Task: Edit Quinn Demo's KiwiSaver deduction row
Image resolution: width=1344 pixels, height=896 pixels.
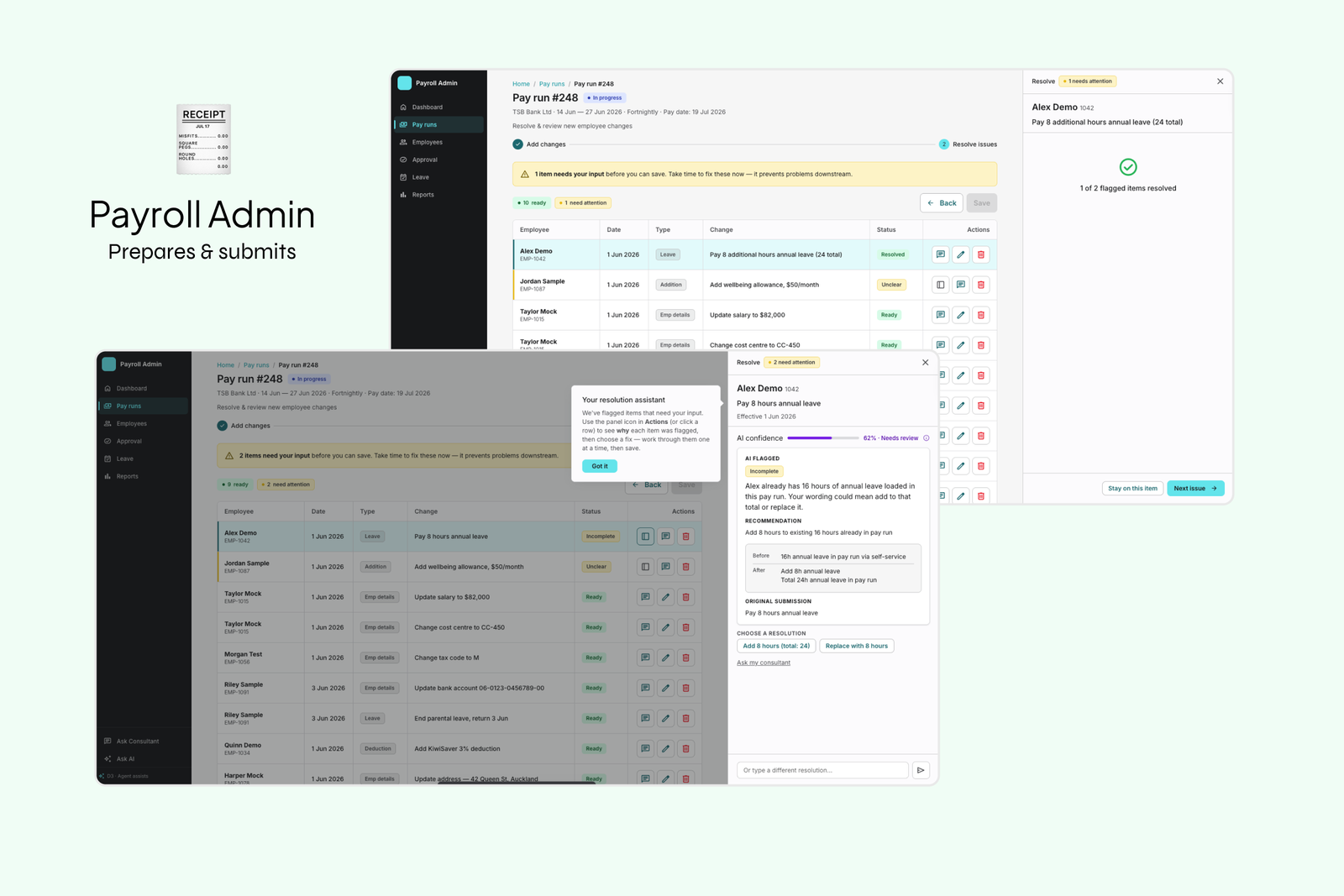Action: click(665, 748)
